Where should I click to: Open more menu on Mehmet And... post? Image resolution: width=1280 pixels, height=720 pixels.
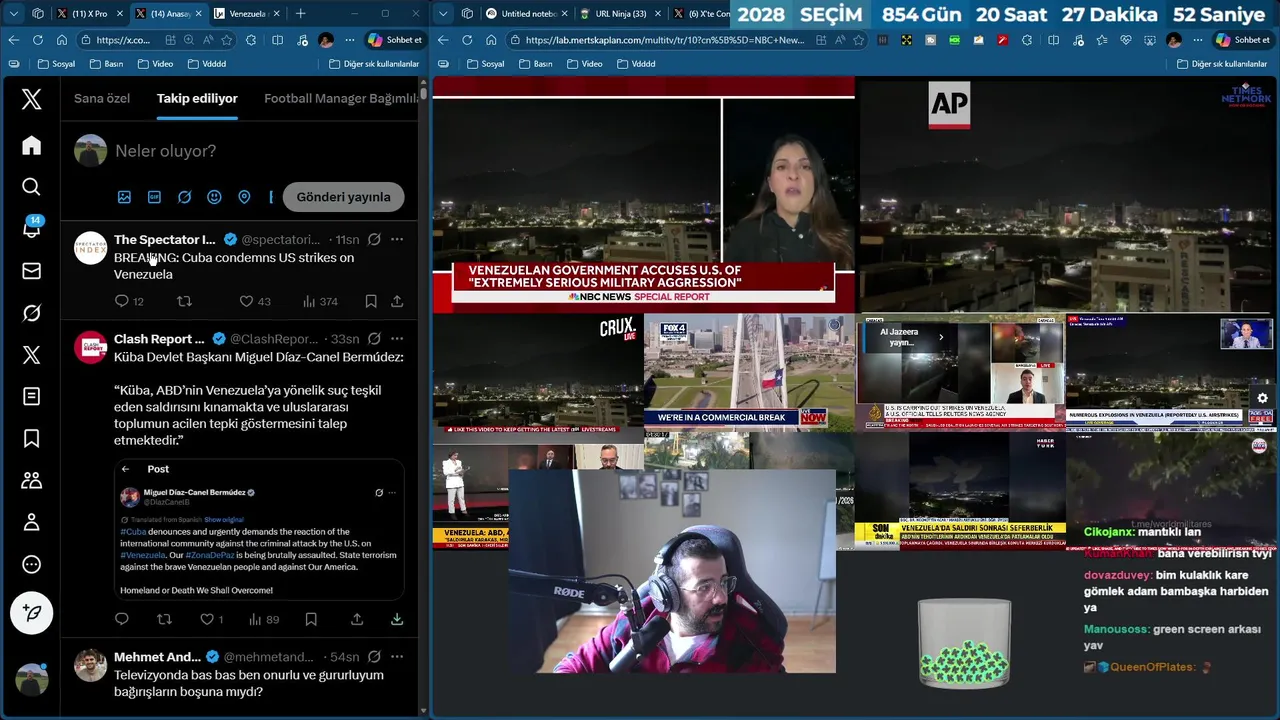click(397, 657)
